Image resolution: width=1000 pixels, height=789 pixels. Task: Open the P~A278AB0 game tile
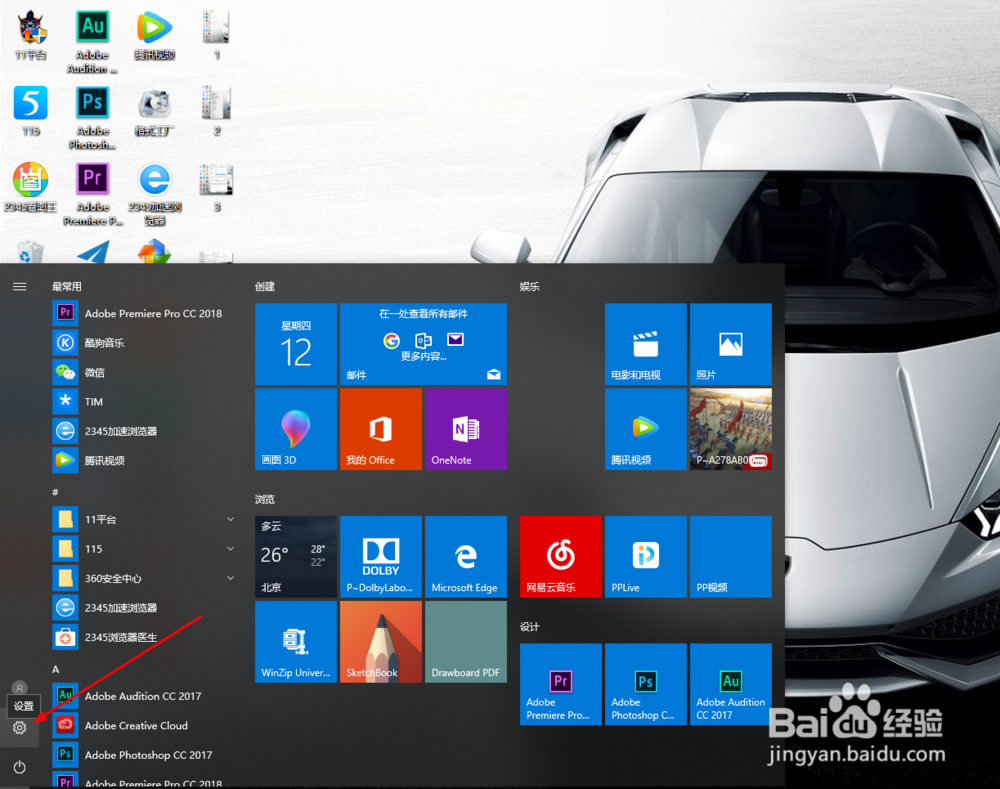tap(731, 429)
